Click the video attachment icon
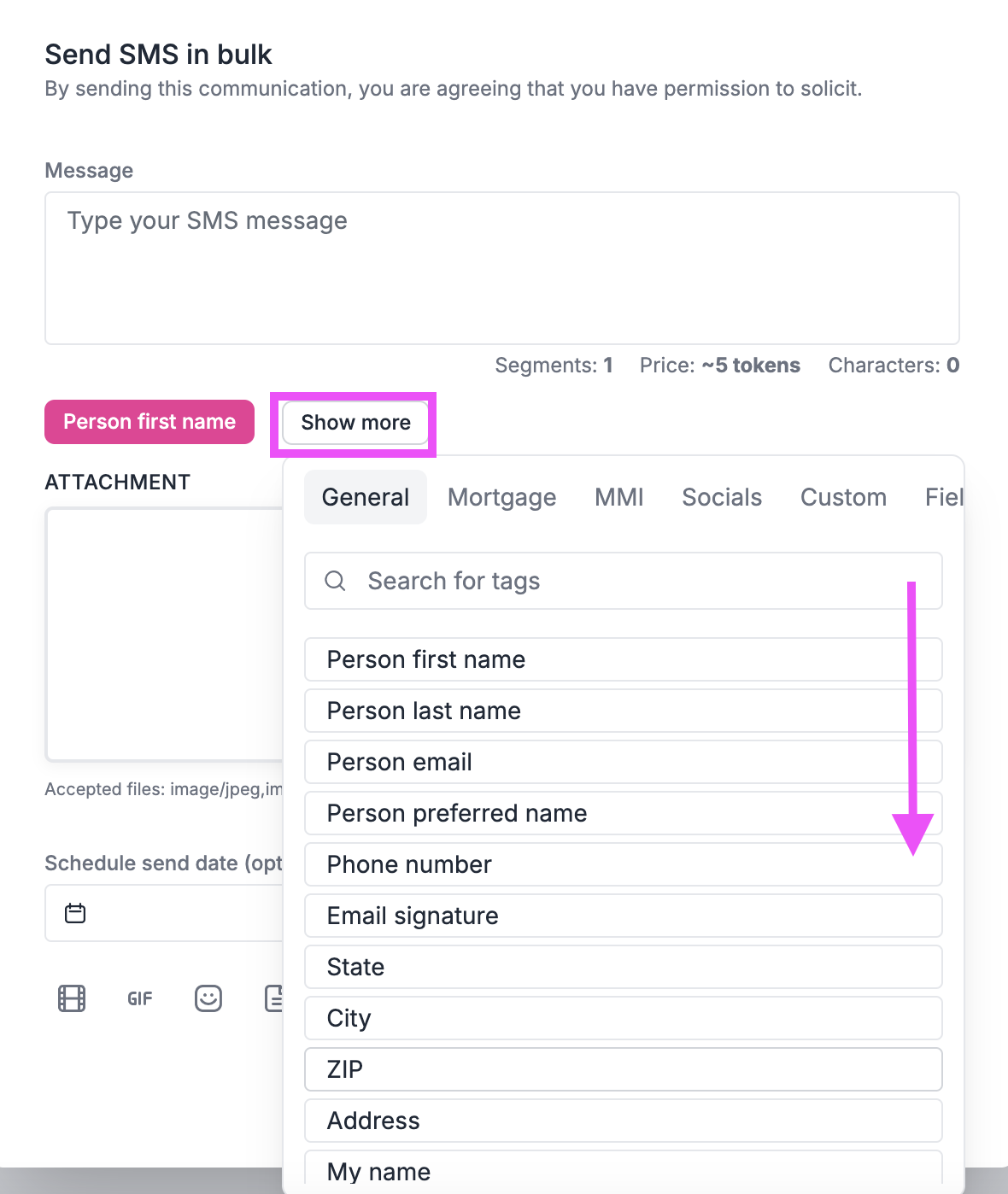 [x=72, y=998]
